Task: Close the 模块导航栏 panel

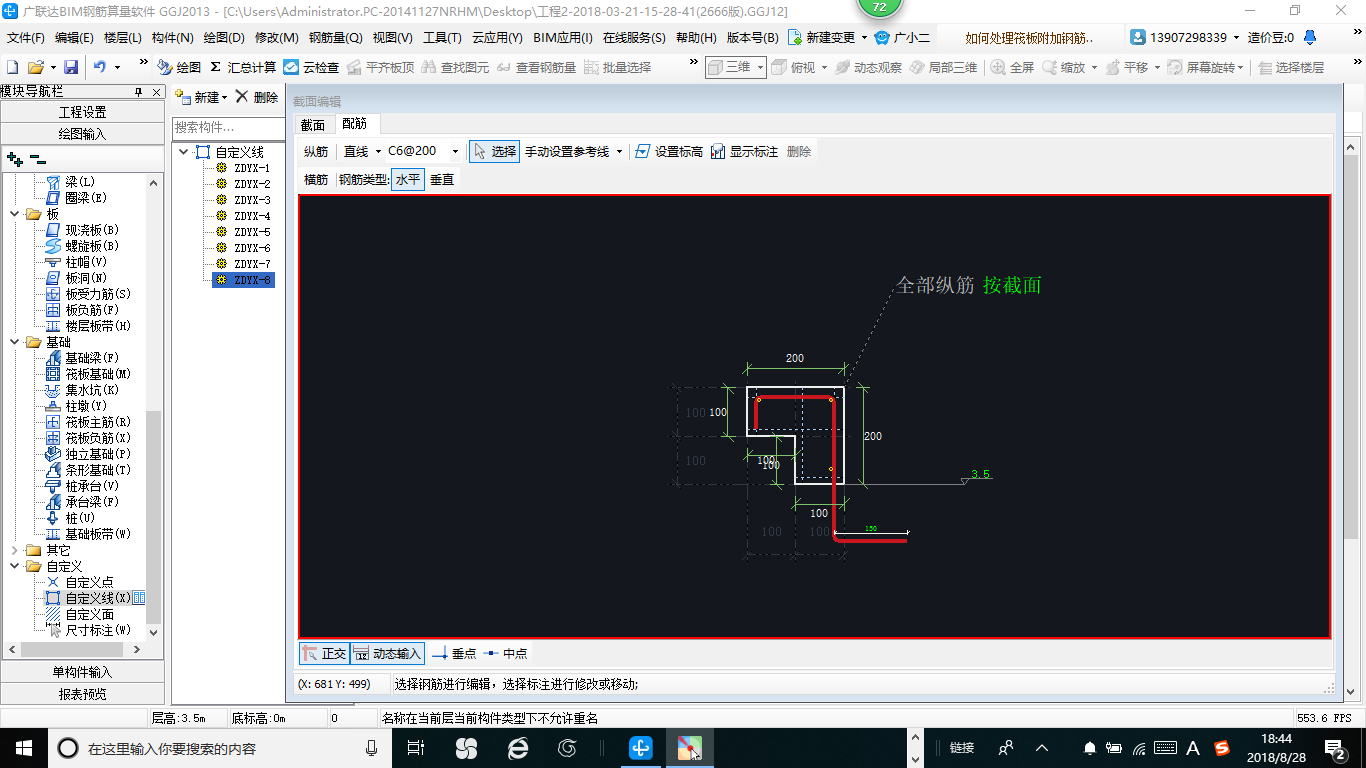Action: coord(156,92)
